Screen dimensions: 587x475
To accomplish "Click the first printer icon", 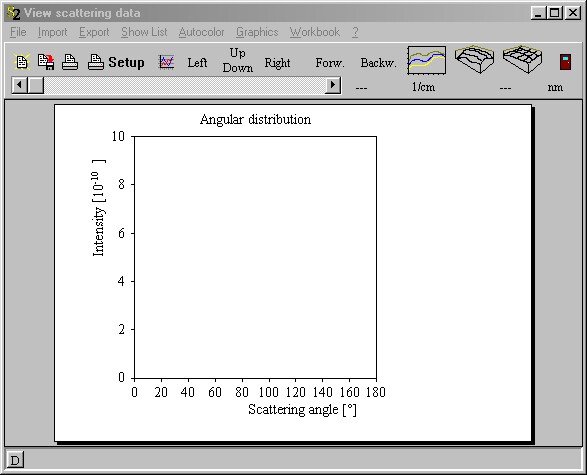I will tap(70, 62).
